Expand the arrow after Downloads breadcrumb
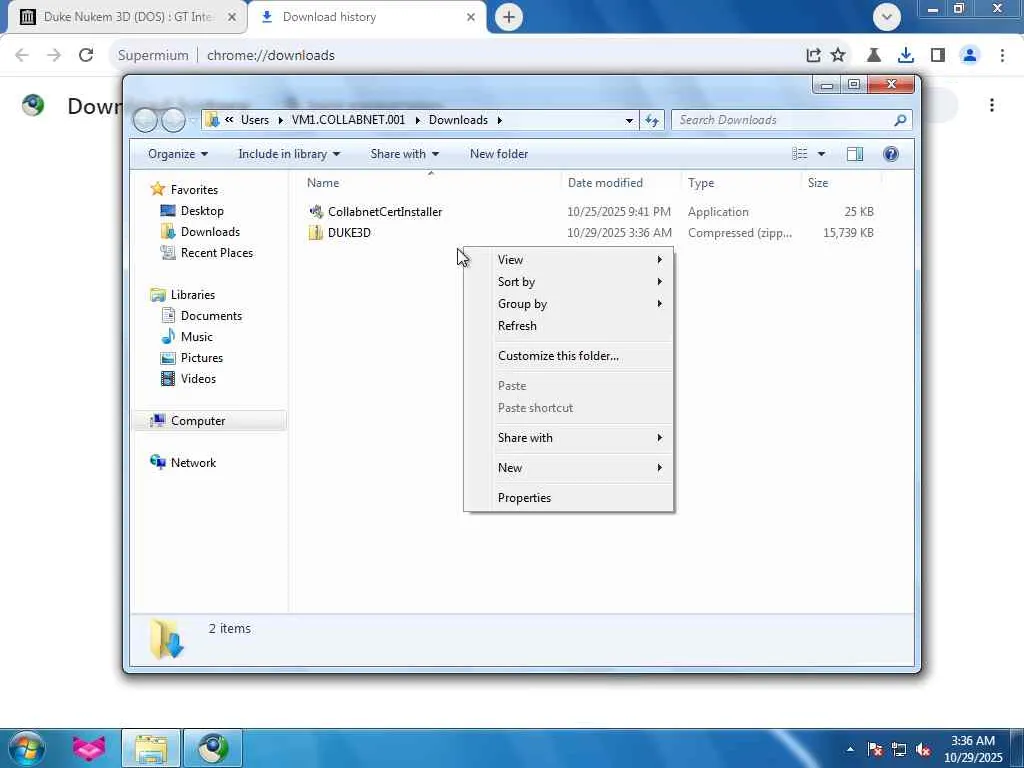The height and width of the screenshot is (768, 1024). coord(500,120)
